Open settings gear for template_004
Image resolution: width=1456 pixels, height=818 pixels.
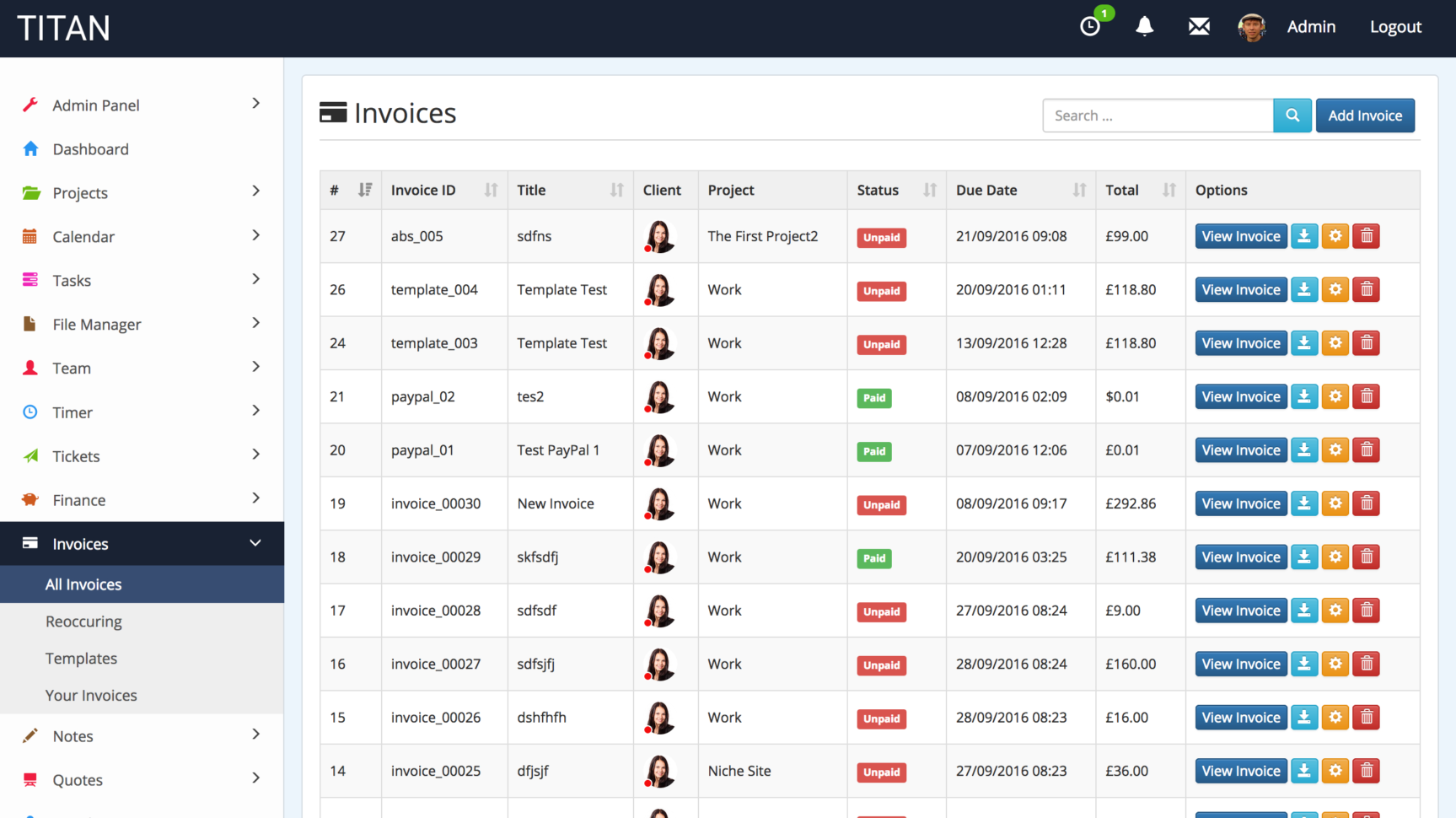pos(1335,289)
